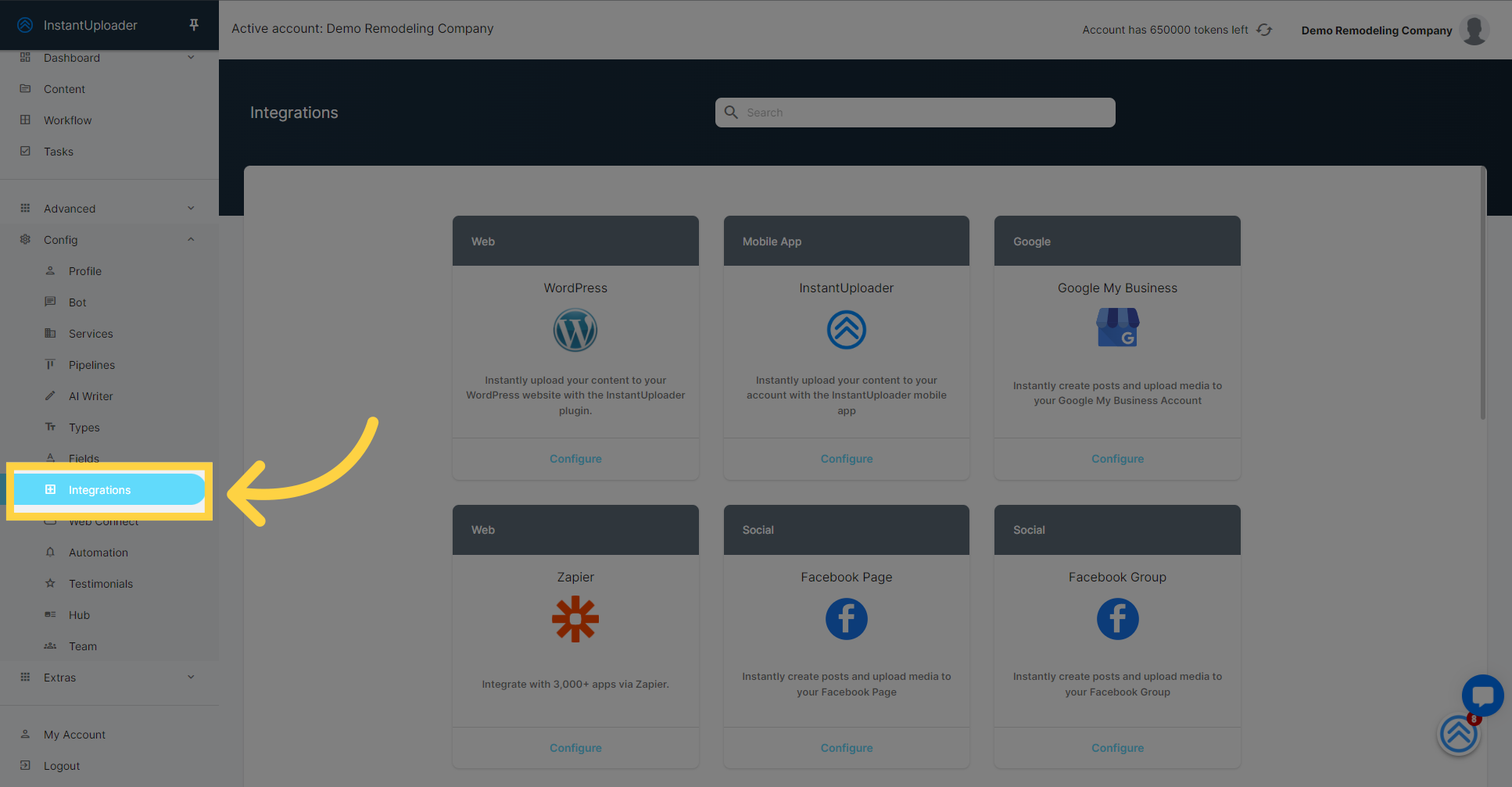The height and width of the screenshot is (787, 1512).
Task: Click the Profile person icon
Action: click(x=50, y=271)
